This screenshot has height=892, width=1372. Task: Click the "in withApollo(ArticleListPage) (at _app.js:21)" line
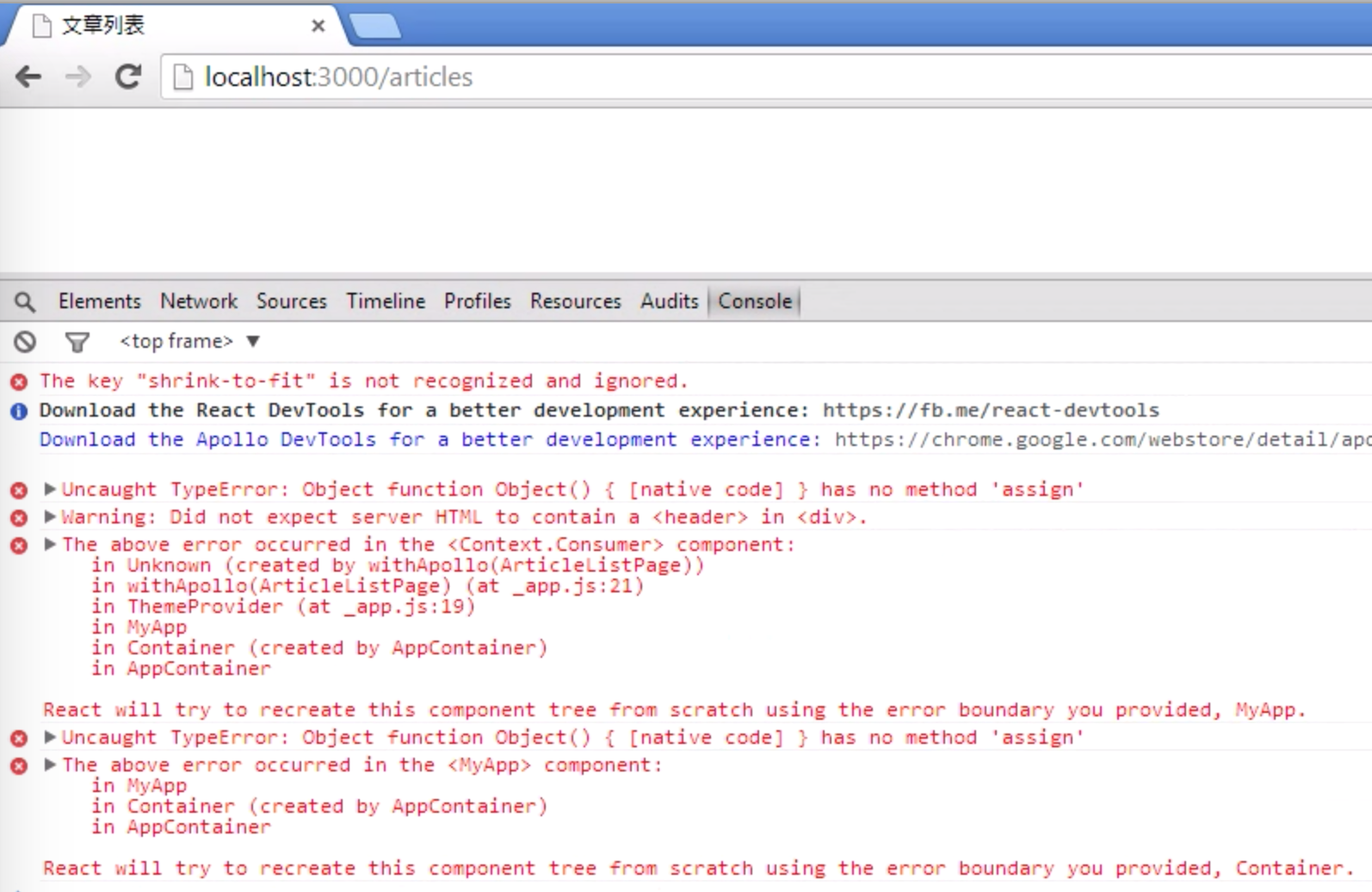(x=368, y=585)
